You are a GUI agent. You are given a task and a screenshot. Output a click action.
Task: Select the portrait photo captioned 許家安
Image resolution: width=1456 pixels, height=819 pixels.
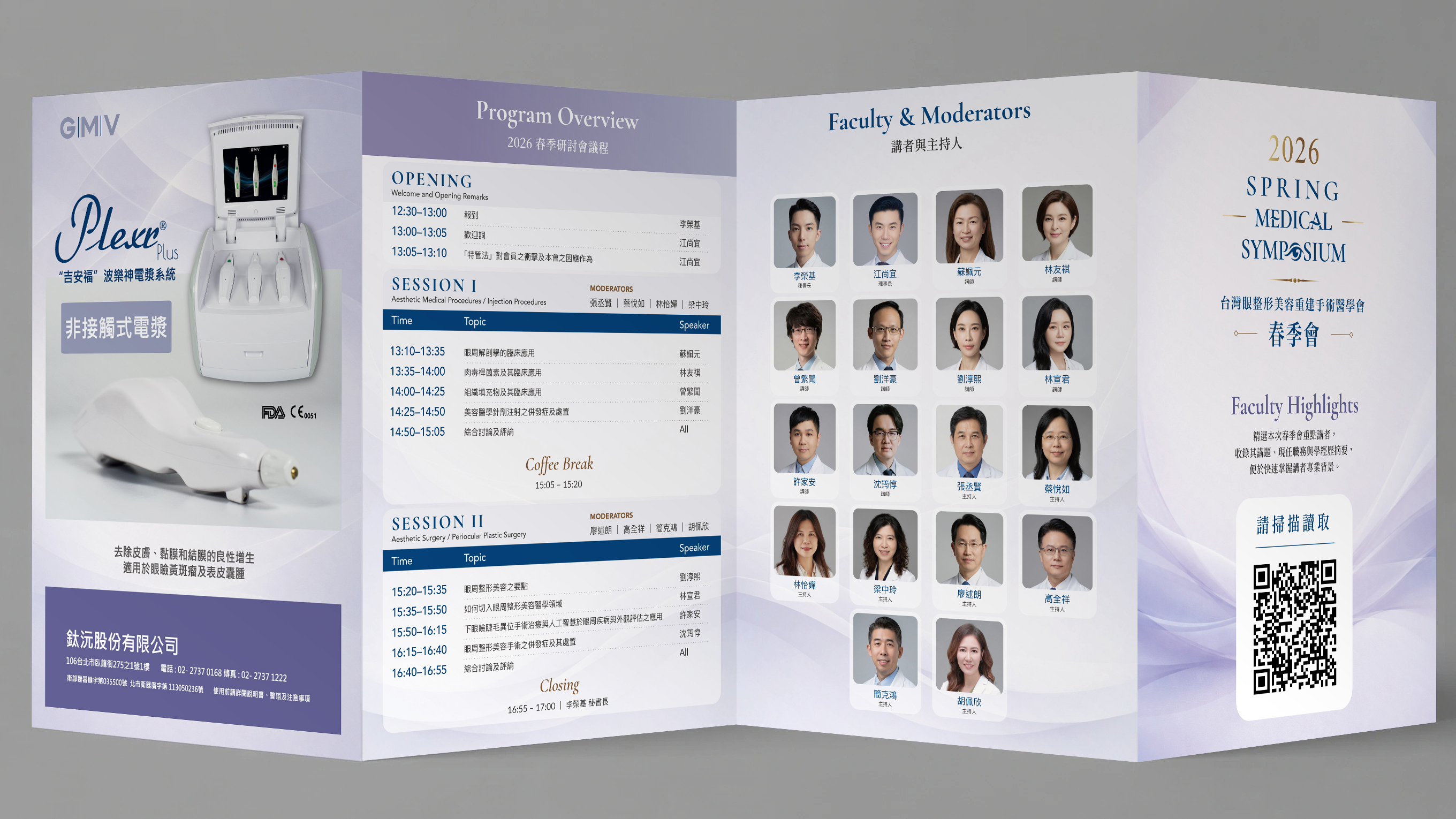pyautogui.click(x=805, y=438)
